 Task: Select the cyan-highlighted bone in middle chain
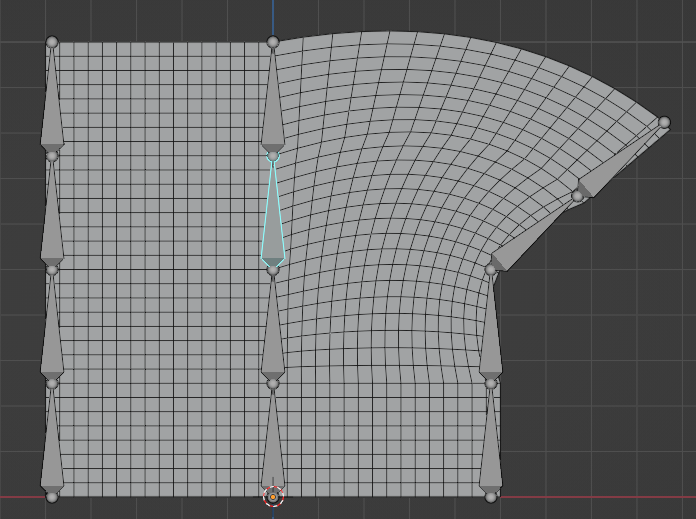coord(273,220)
